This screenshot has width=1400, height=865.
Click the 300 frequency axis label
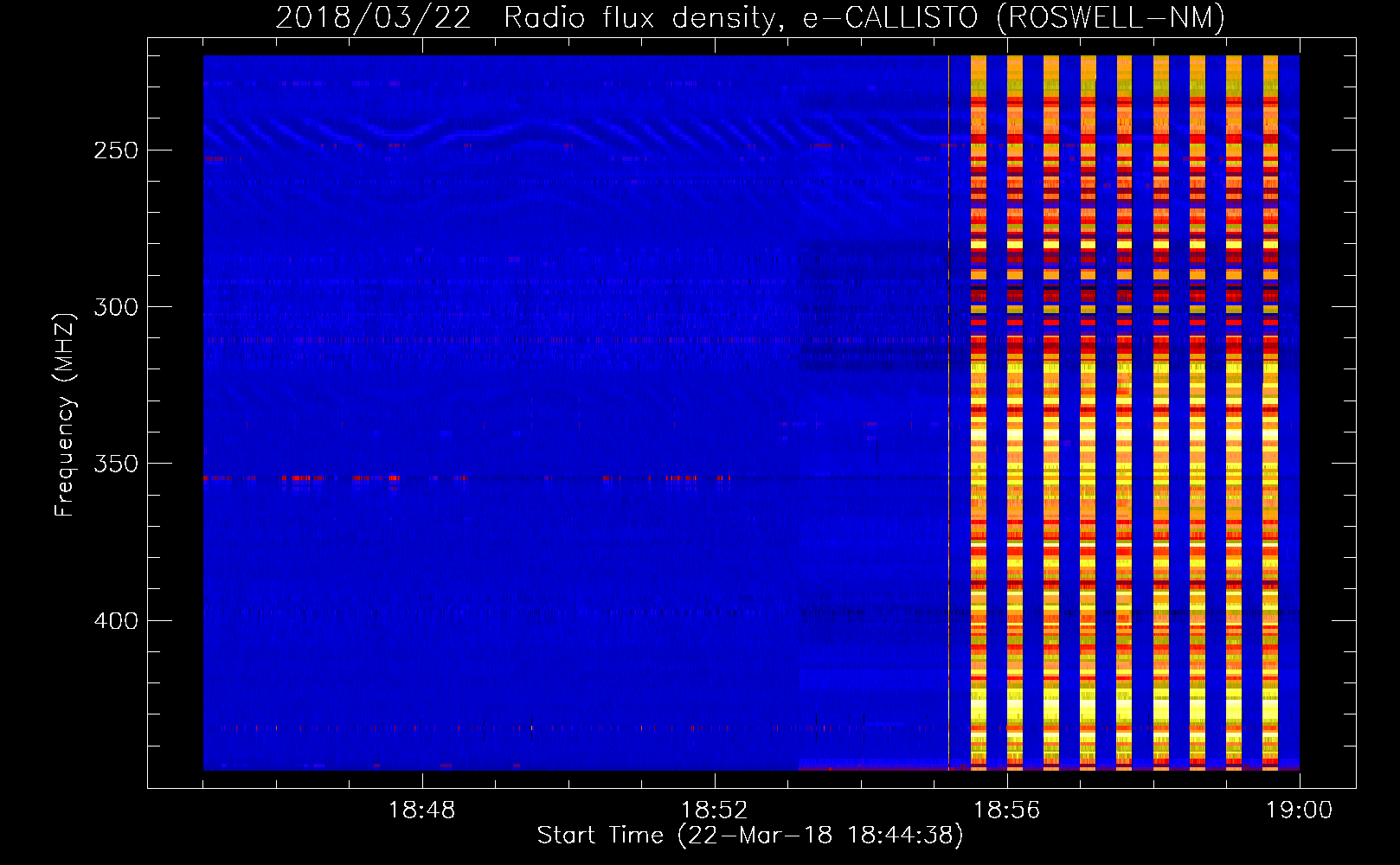coord(116,307)
